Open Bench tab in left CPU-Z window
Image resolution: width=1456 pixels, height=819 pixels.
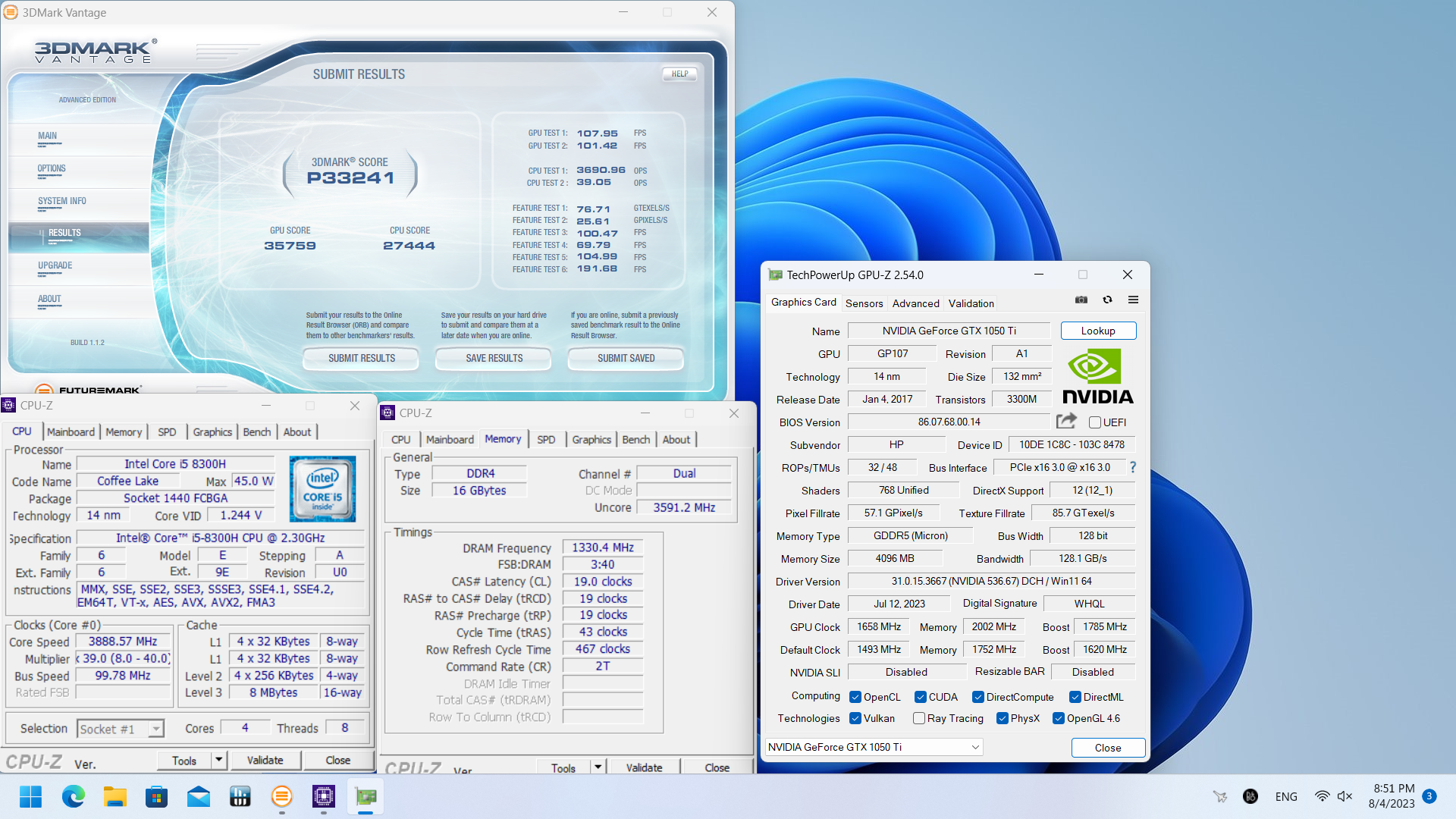(257, 431)
